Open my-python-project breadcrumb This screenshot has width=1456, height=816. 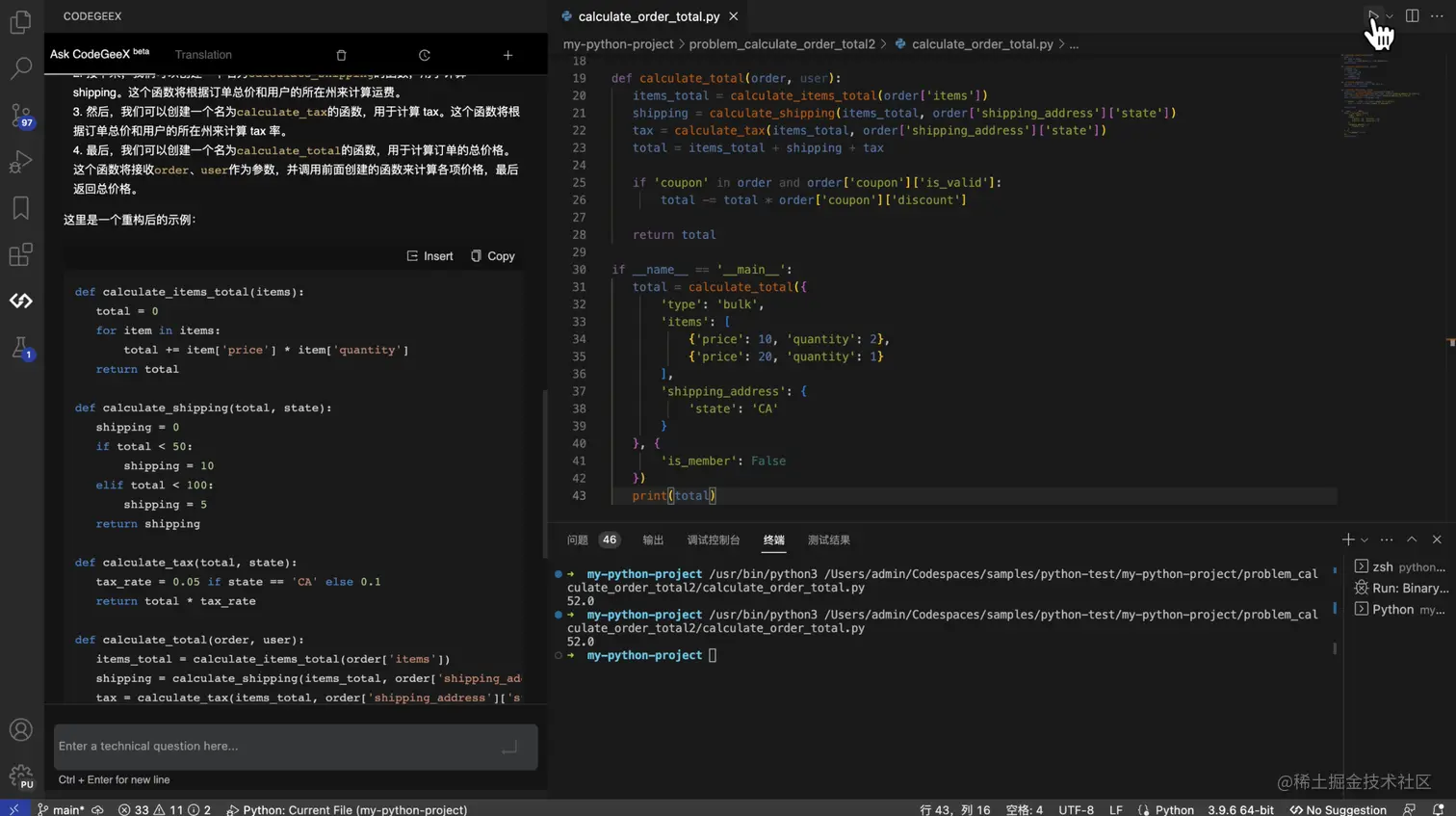point(618,44)
